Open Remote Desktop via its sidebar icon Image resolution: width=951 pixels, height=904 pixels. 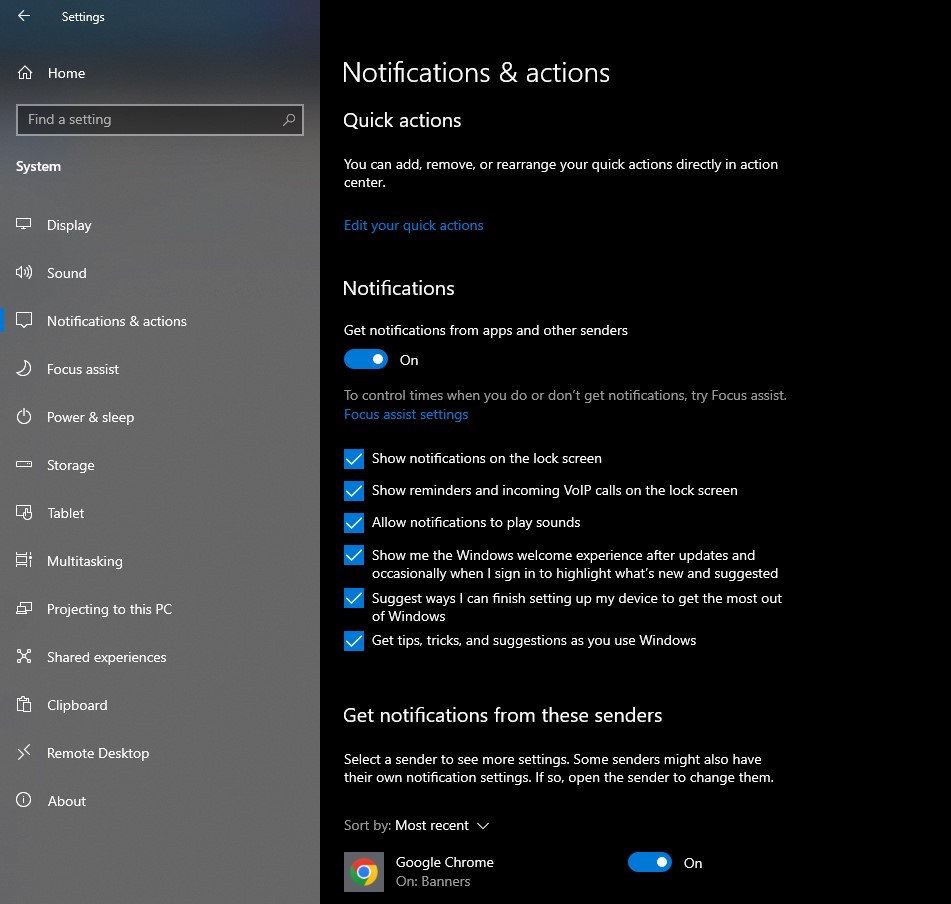23,752
